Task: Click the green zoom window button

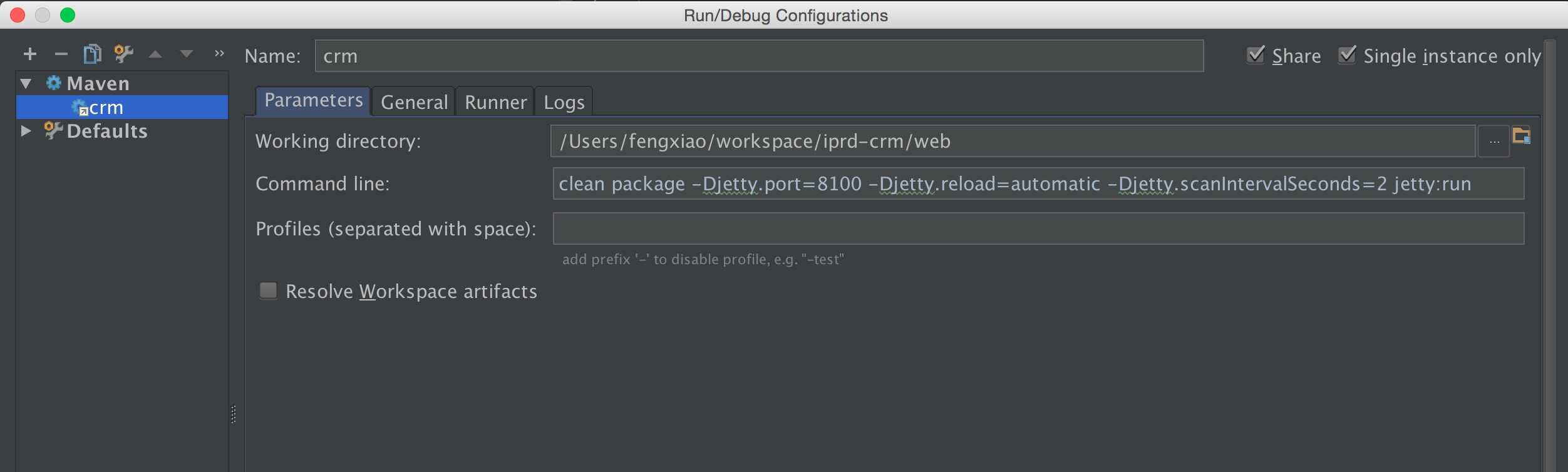Action: 68,15
